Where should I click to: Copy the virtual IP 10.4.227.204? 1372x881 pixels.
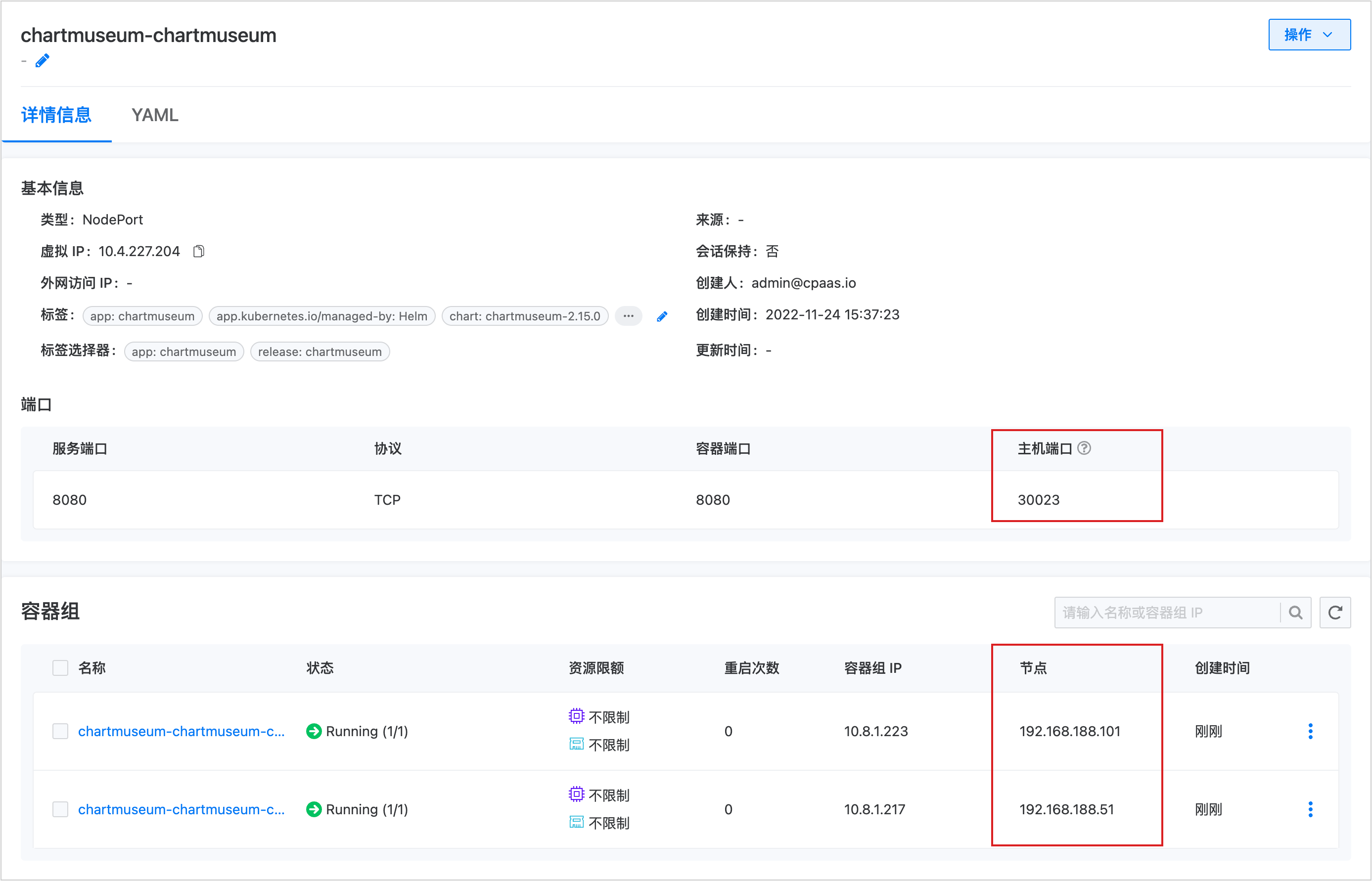(198, 252)
